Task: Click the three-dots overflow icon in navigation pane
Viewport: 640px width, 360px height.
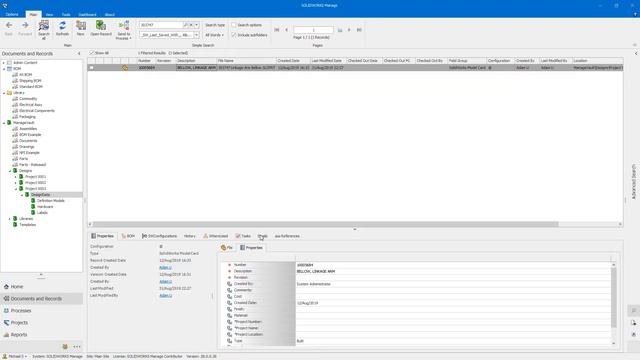Action: click(x=77, y=347)
